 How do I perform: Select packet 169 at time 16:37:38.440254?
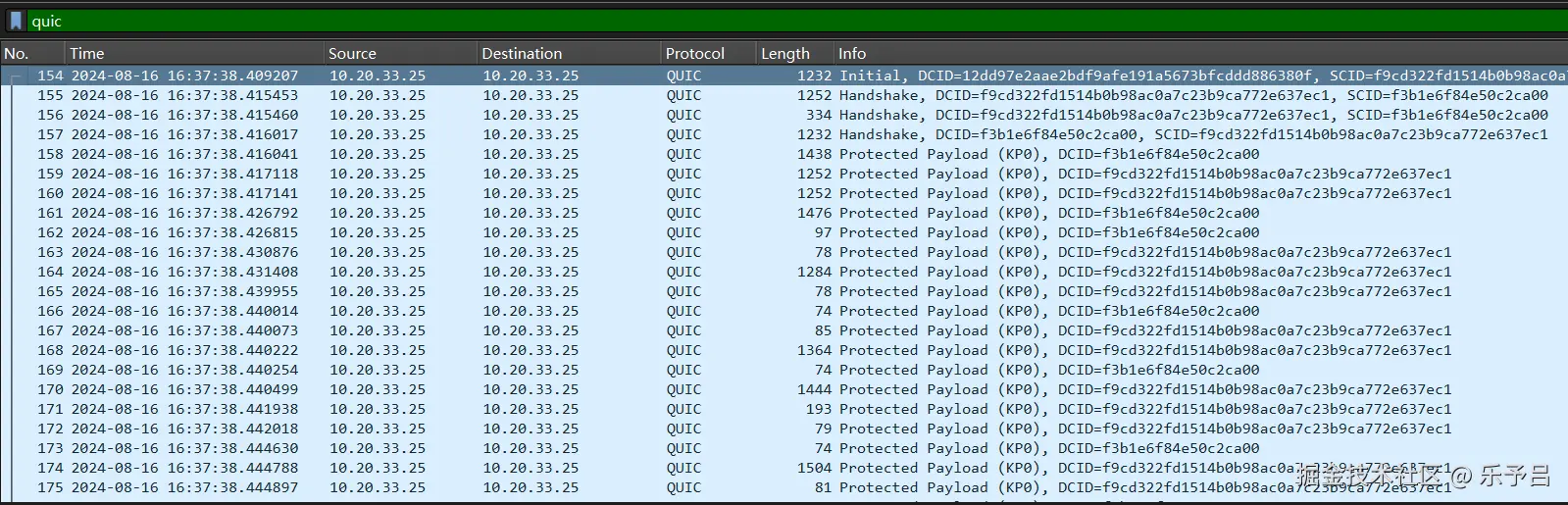(784, 370)
